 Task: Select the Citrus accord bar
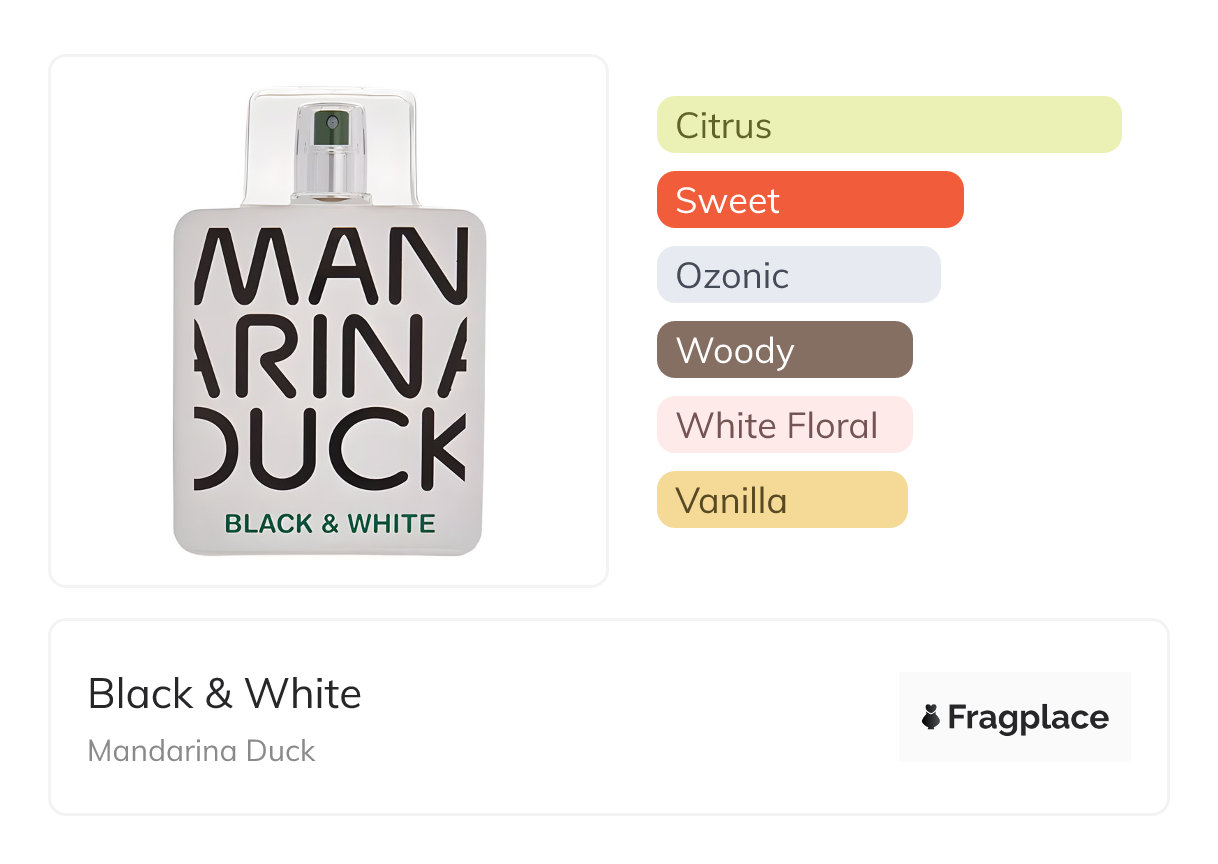(888, 125)
